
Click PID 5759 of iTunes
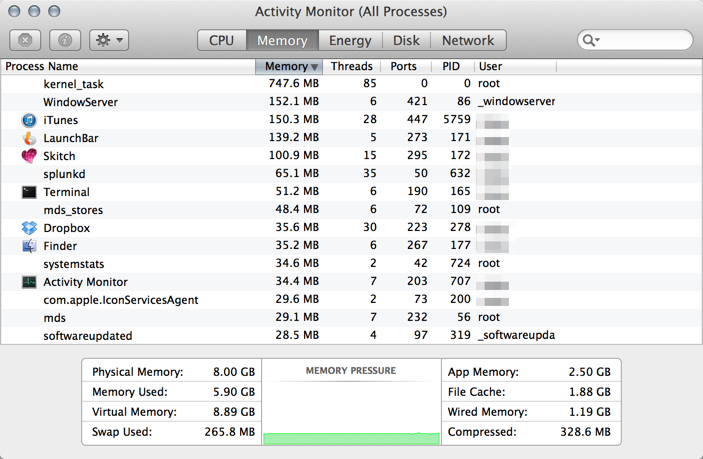coord(457,119)
